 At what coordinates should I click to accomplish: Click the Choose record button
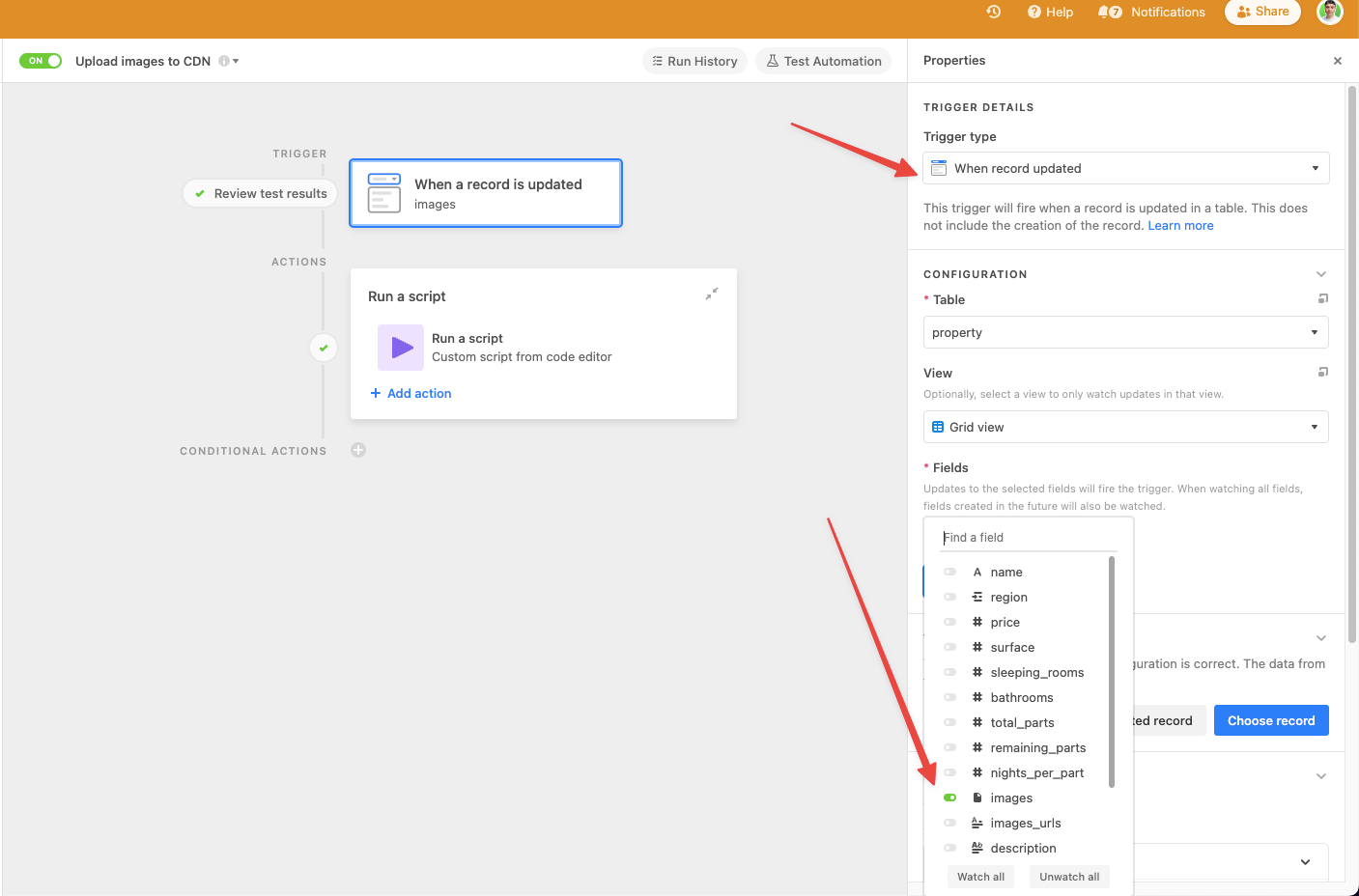1271,719
